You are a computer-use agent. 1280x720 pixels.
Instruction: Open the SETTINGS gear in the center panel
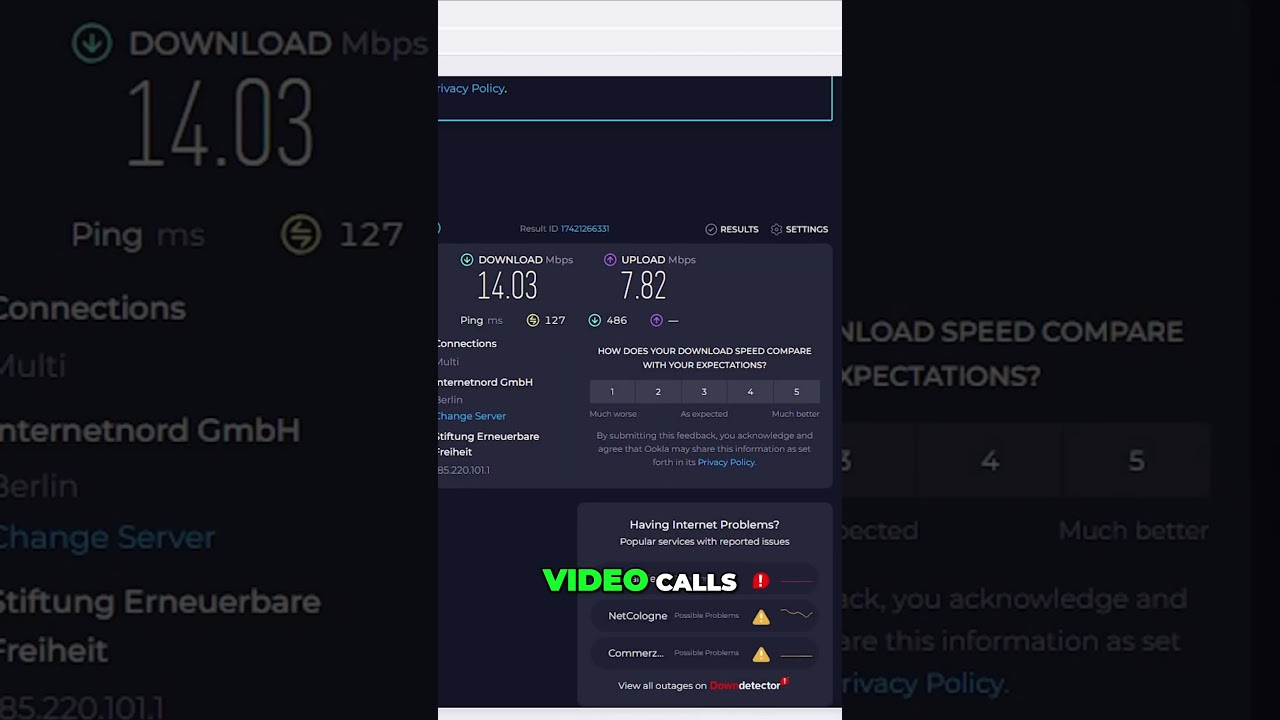tap(799, 229)
